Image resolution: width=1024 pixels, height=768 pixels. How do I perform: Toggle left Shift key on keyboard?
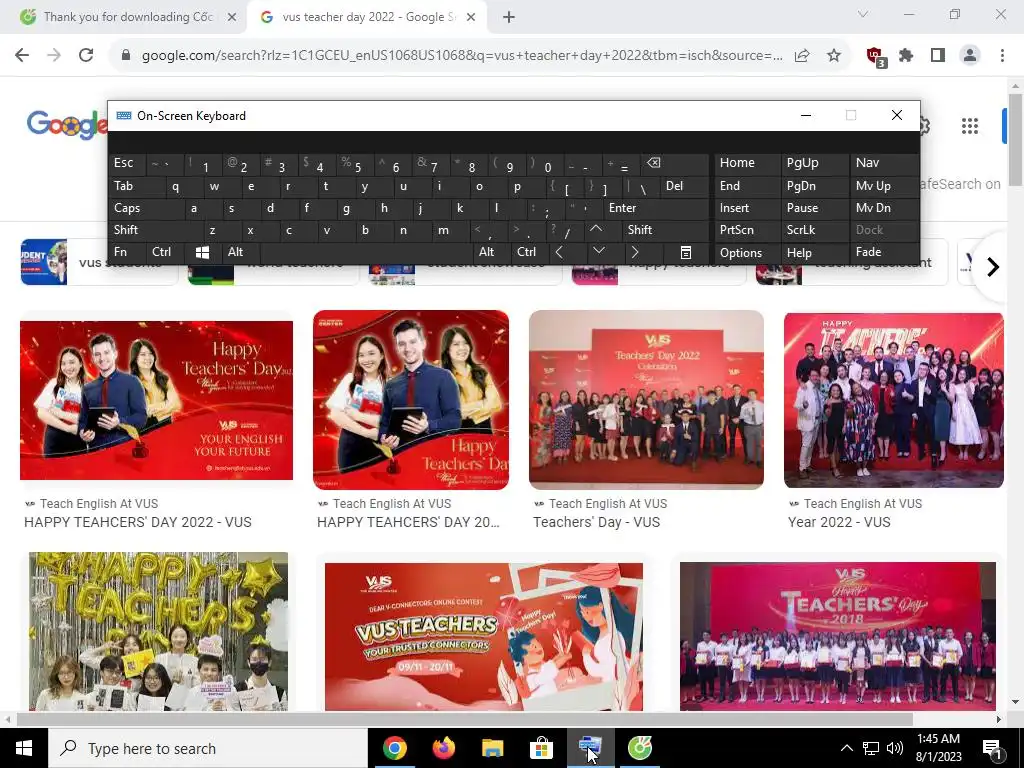[155, 230]
